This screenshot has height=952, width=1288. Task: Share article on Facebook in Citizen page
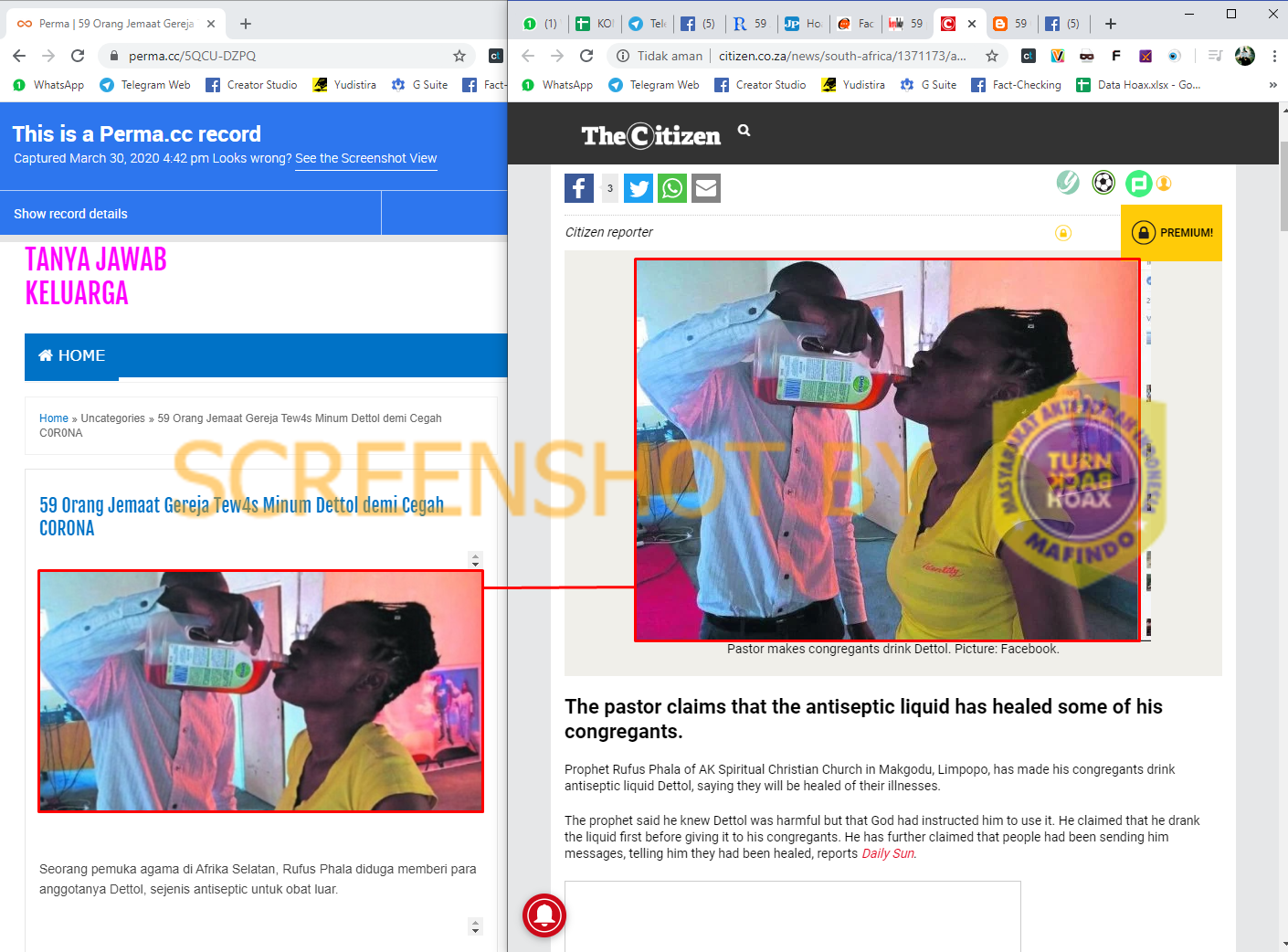coord(579,188)
